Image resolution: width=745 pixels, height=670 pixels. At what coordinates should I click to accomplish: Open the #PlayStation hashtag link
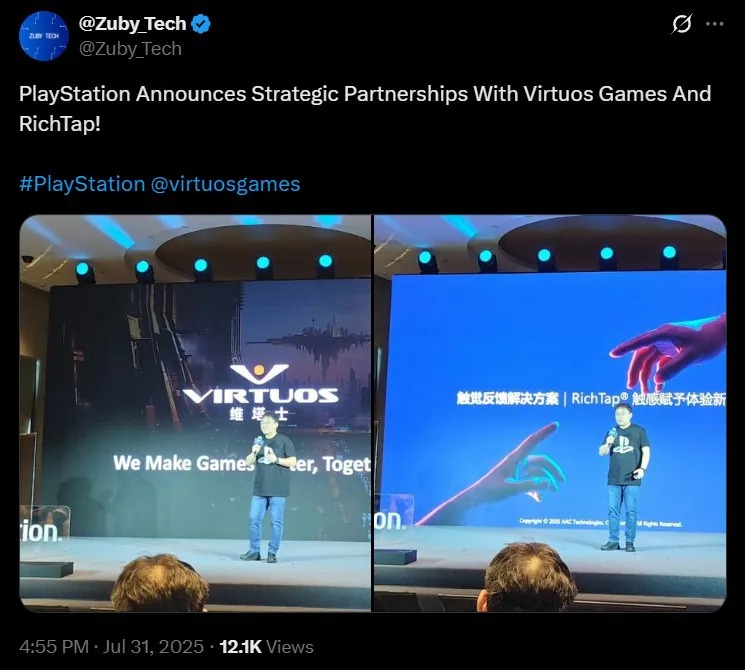click(x=82, y=184)
